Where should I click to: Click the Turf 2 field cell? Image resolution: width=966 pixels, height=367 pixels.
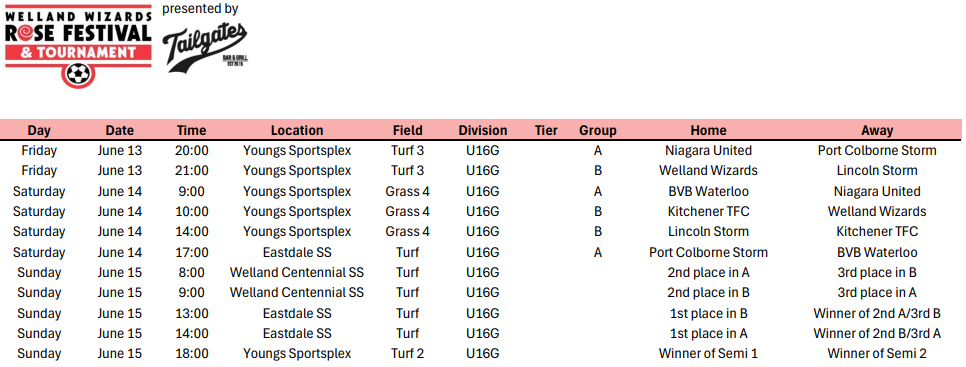point(407,353)
